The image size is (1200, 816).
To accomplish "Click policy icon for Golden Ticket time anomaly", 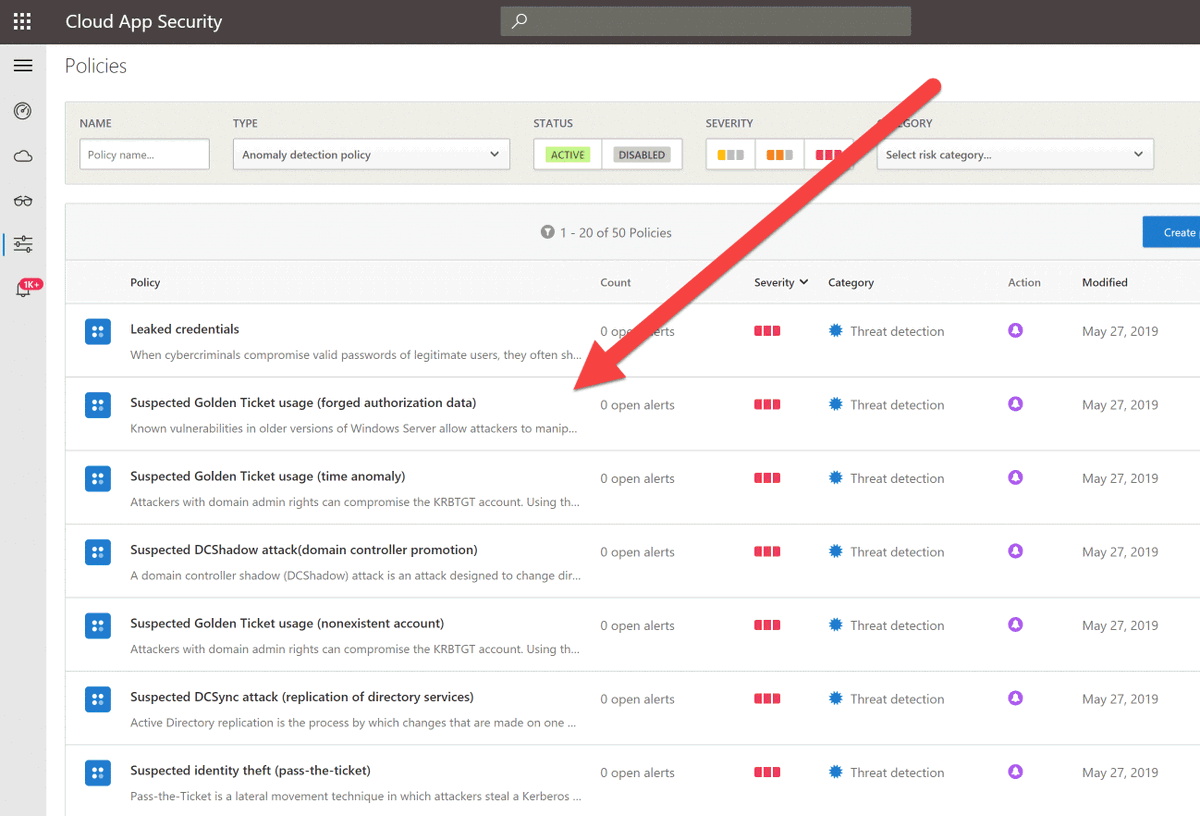I will (x=97, y=478).
